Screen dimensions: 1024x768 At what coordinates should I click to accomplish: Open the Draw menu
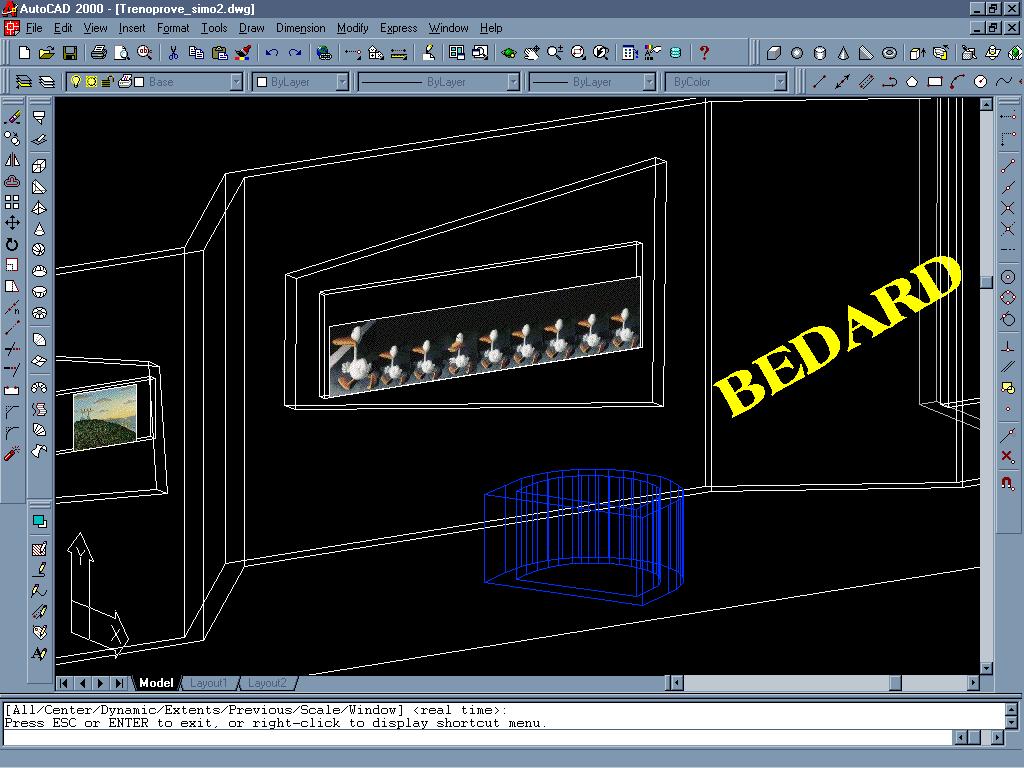pos(251,28)
